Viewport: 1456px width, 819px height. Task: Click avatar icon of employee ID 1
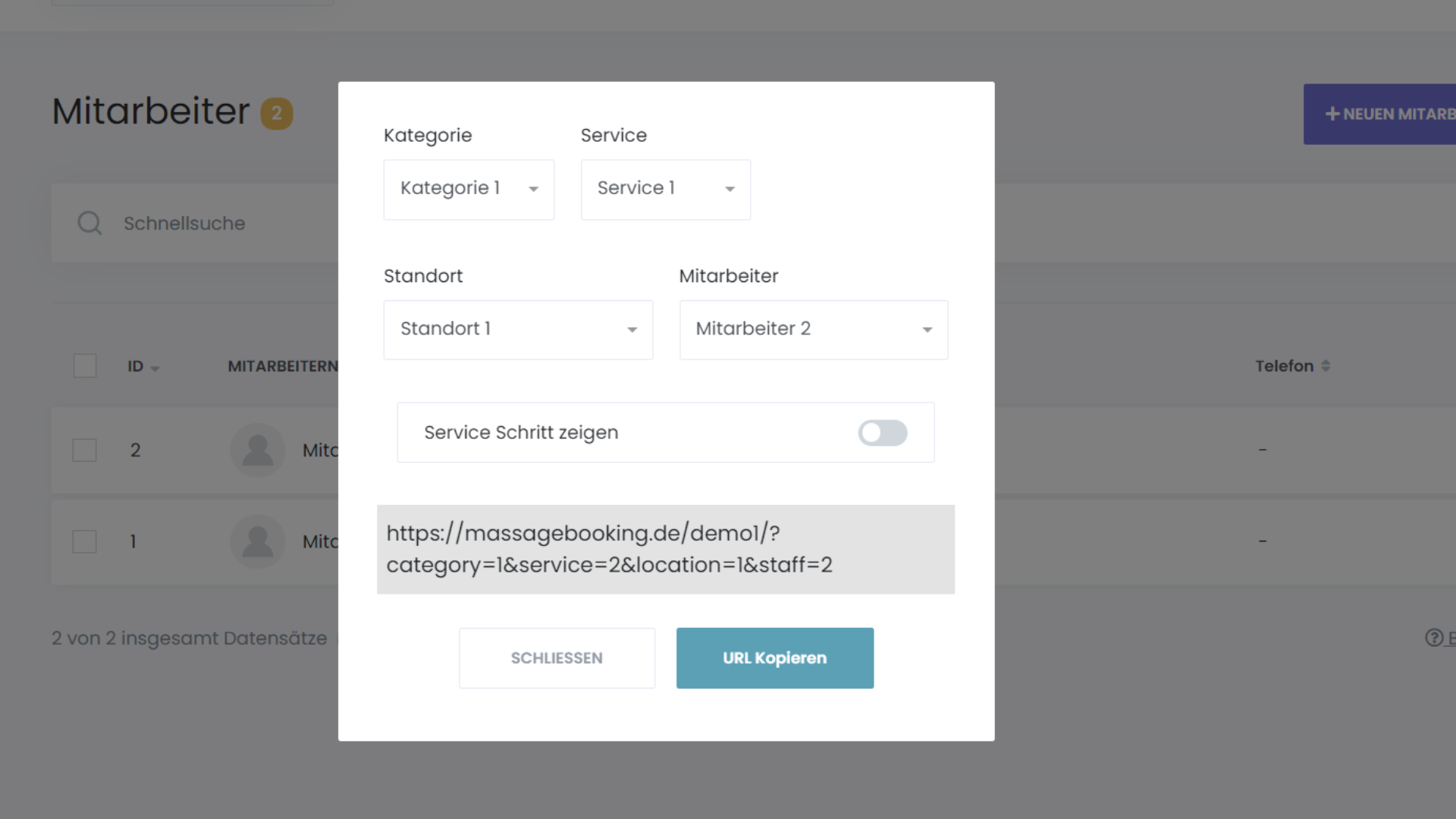[258, 541]
